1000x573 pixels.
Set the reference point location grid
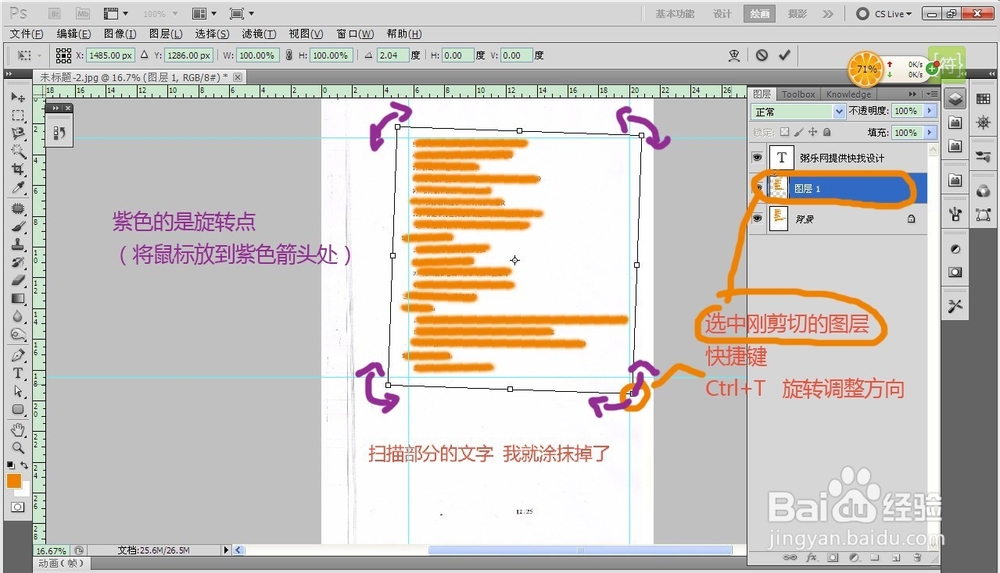point(63,56)
